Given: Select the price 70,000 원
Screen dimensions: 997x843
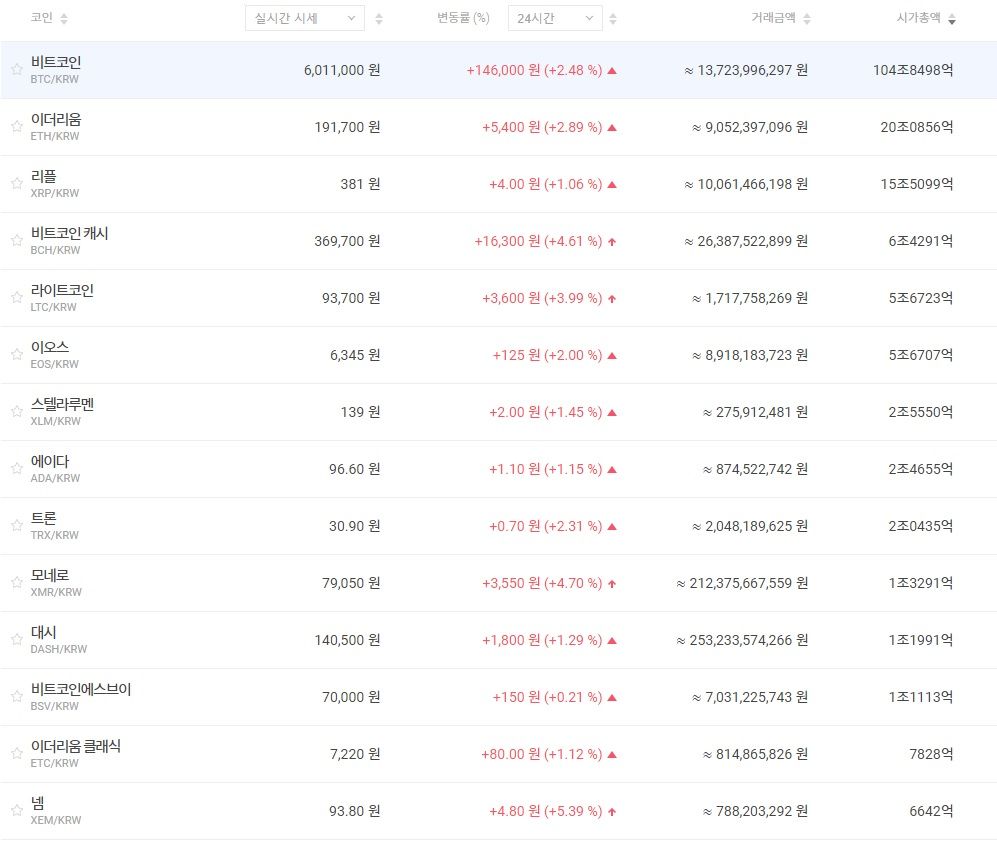Looking at the screenshot, I should tap(351, 697).
